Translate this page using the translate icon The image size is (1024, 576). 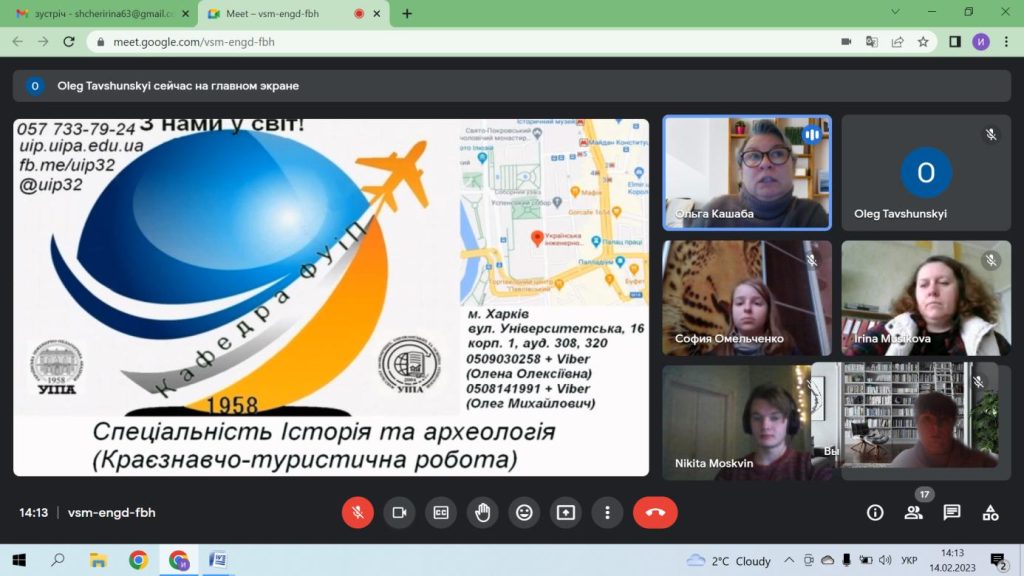(x=872, y=42)
